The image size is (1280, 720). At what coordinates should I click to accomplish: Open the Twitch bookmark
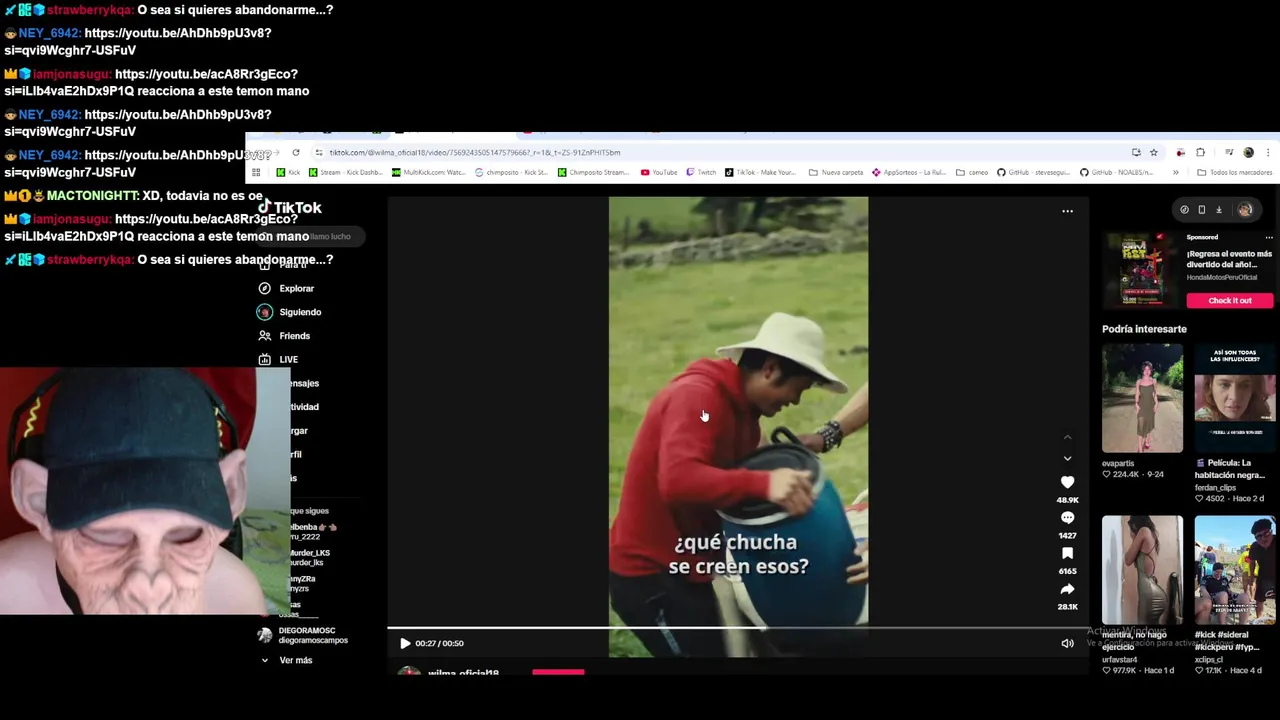point(701,172)
